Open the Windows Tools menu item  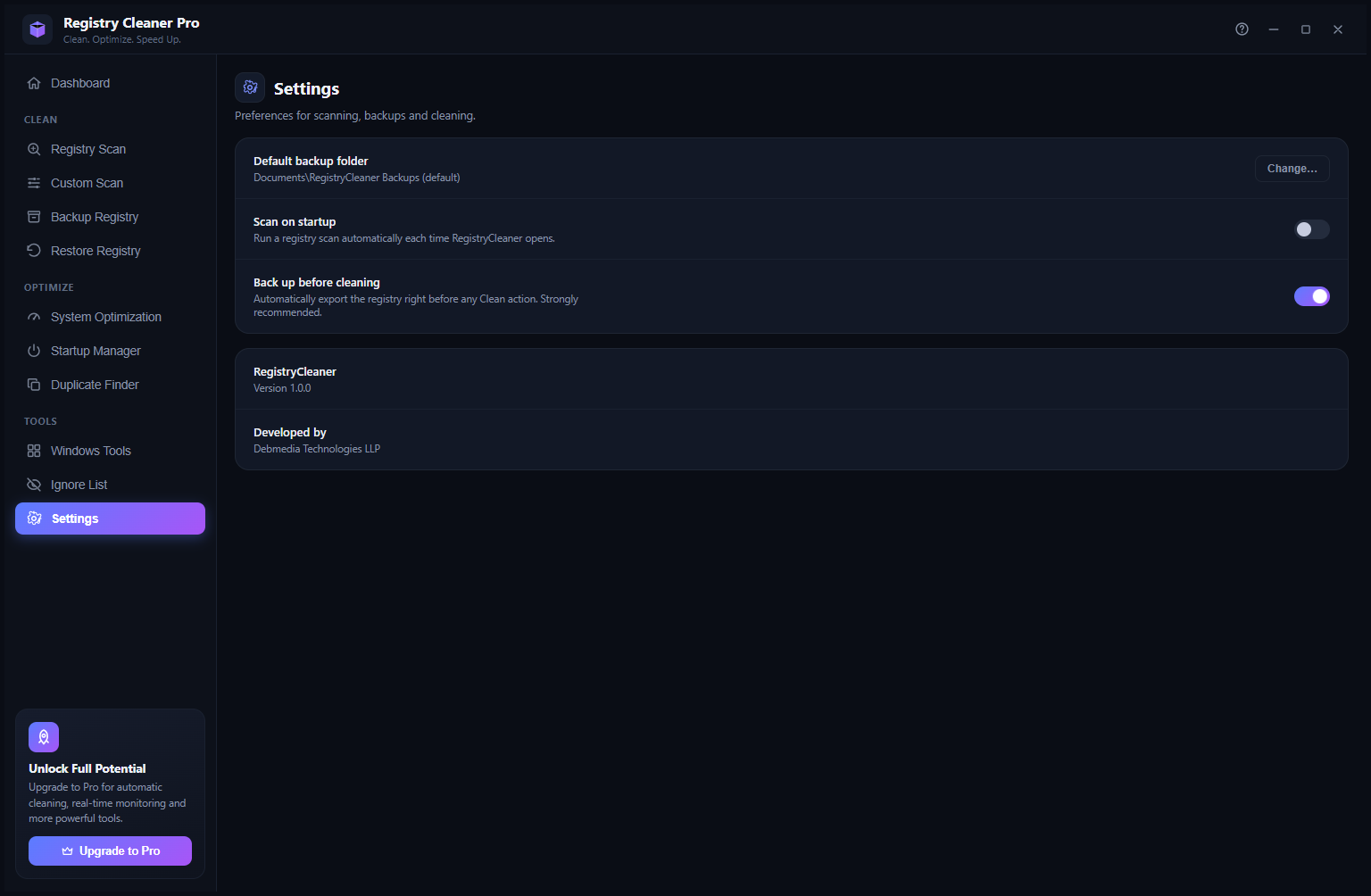[110, 451]
